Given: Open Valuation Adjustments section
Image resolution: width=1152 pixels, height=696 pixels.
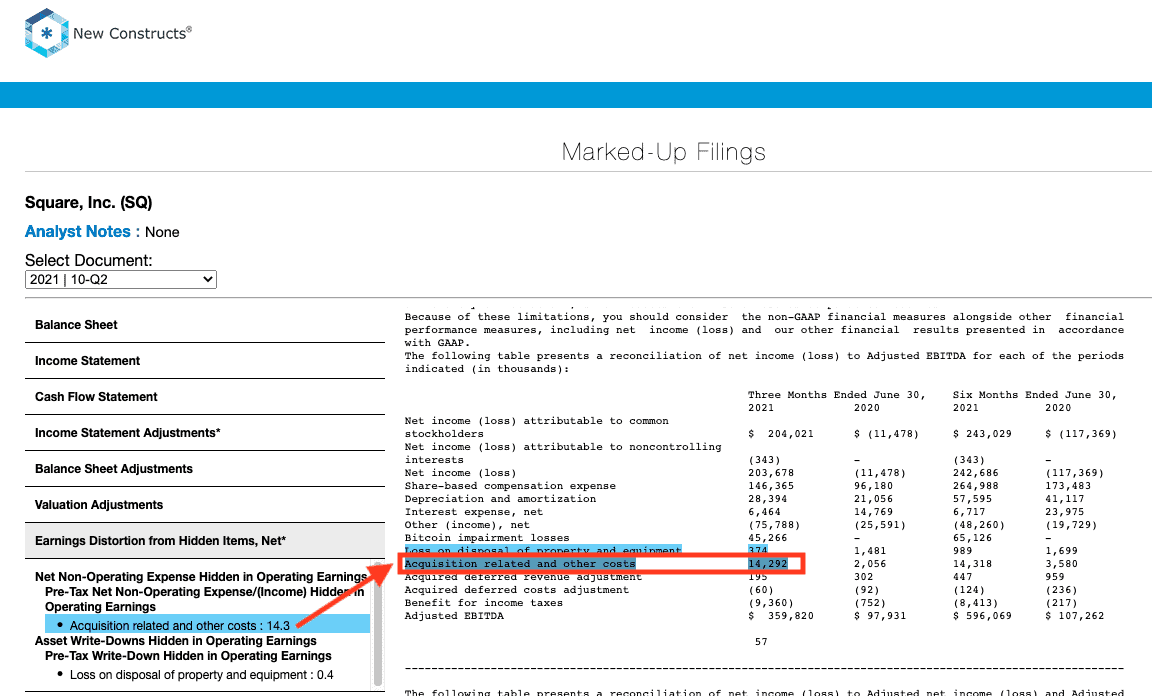Looking at the screenshot, I should [204, 505].
